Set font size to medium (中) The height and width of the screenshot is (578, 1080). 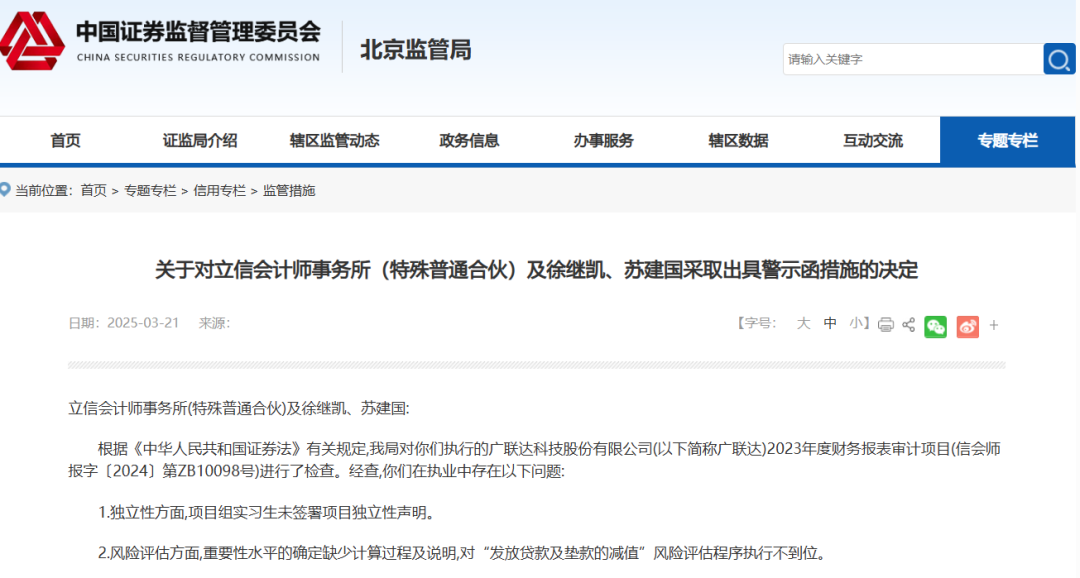tap(830, 323)
